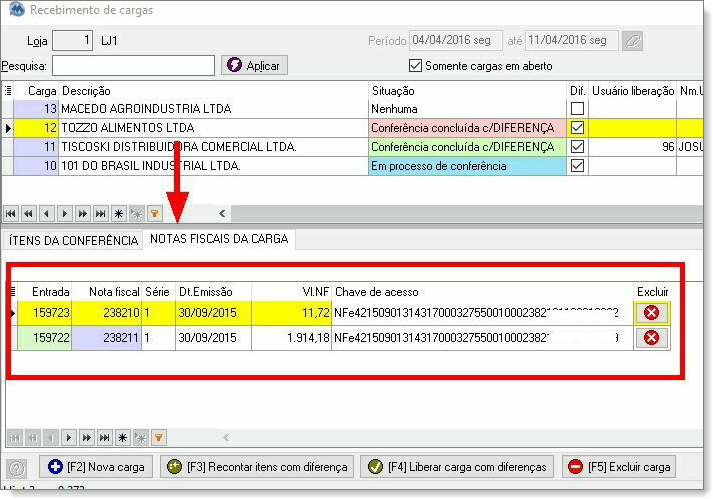Click Vl.NF value 11,72

[291, 313]
